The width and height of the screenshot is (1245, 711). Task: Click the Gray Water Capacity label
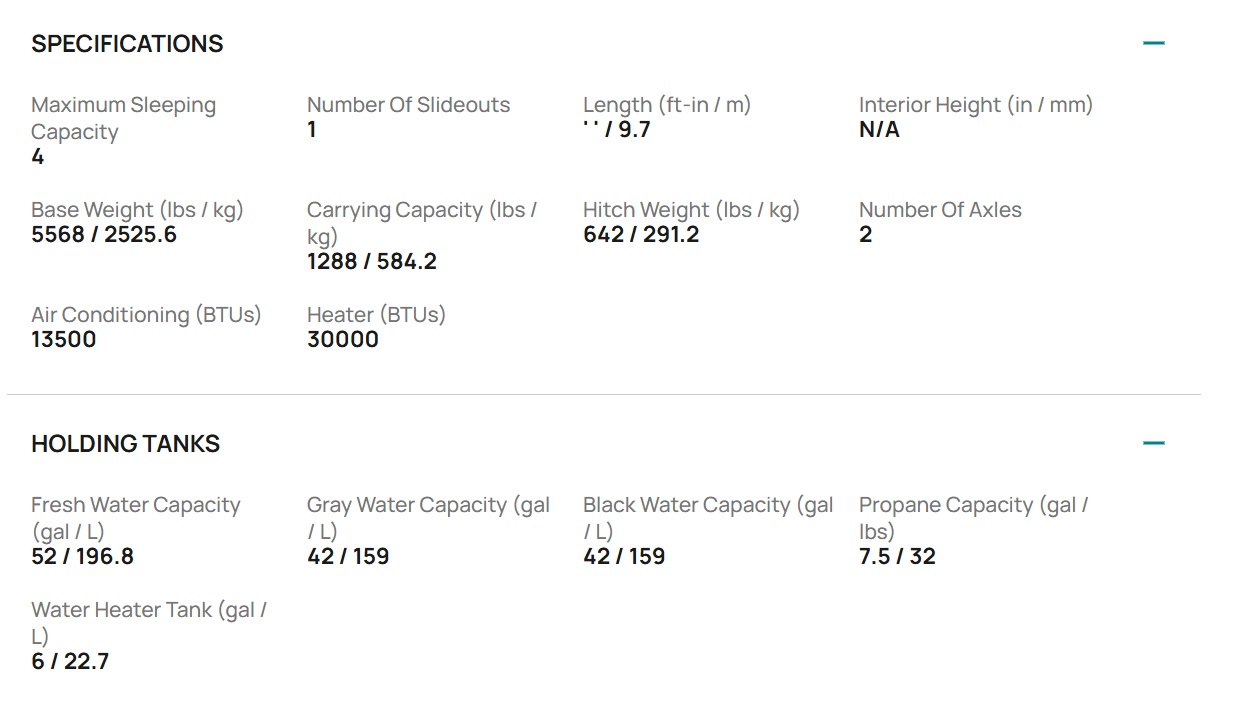(428, 518)
